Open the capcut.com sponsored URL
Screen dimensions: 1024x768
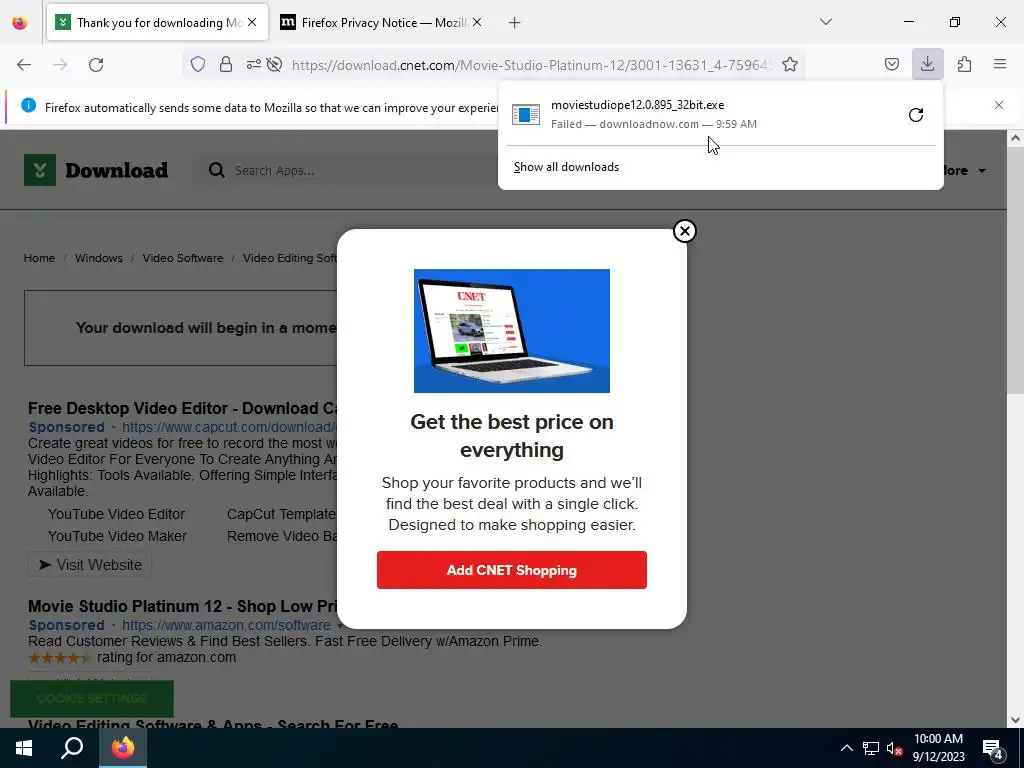click(x=229, y=427)
